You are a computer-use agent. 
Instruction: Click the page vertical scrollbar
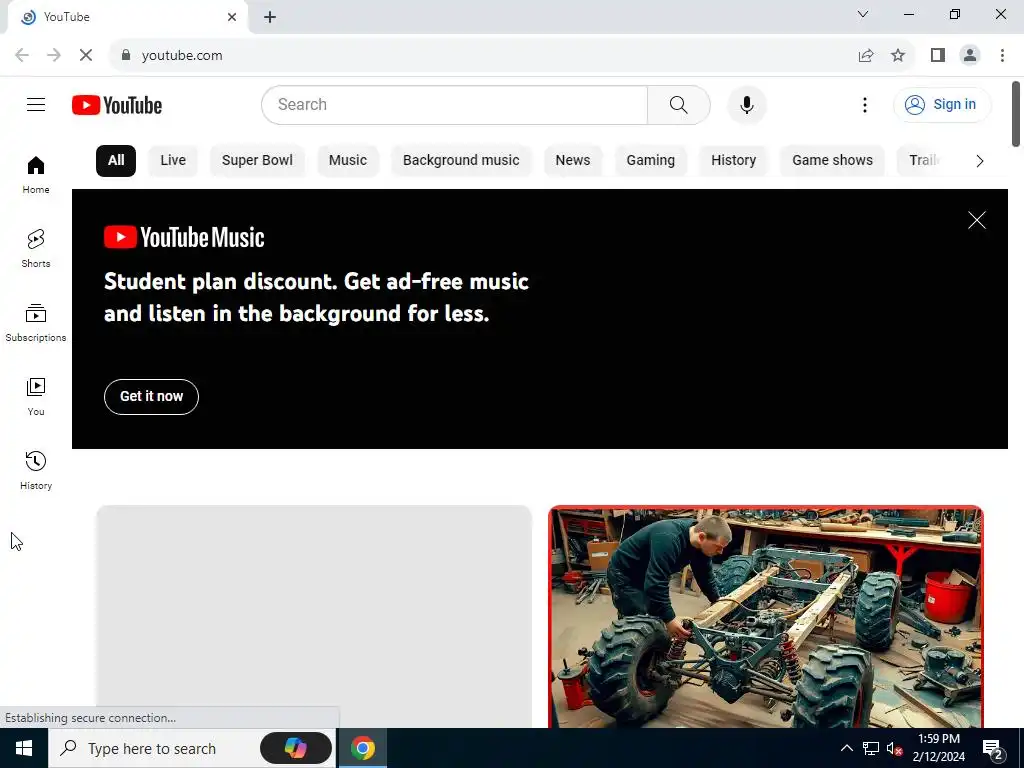point(1016,114)
